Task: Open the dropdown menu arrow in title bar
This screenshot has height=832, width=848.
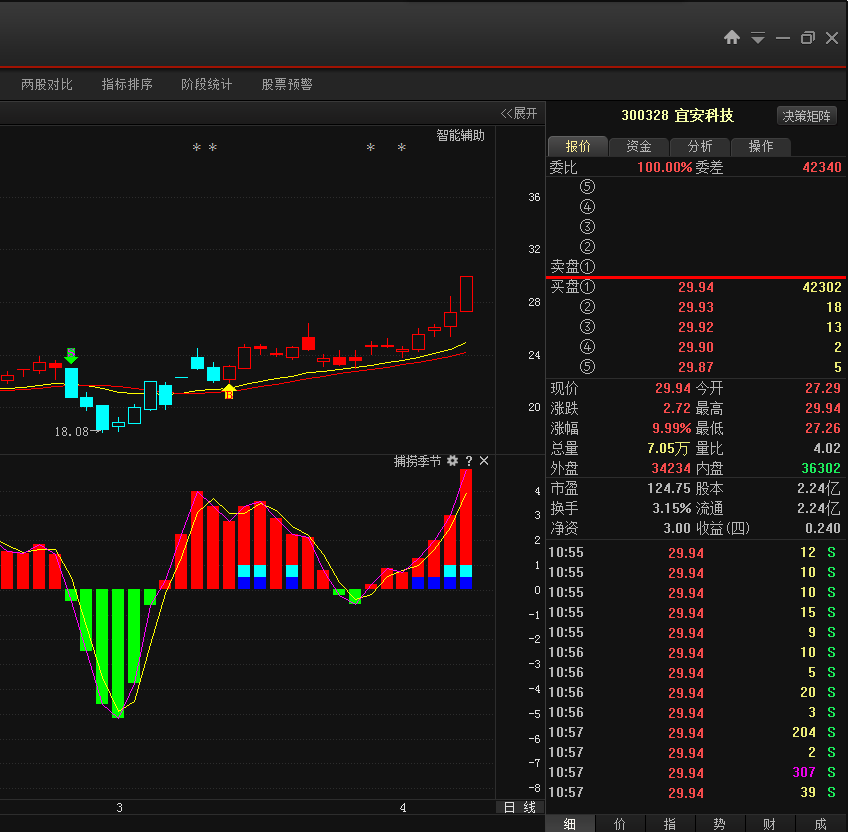Action: tap(758, 38)
